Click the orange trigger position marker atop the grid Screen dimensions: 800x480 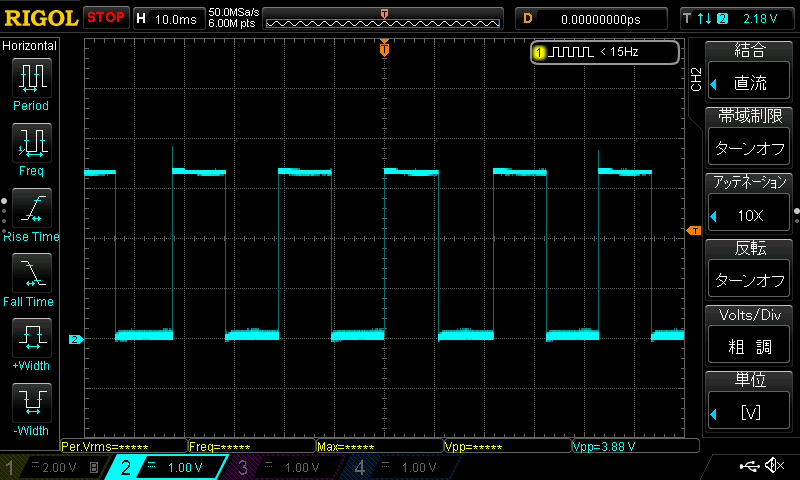[x=384, y=49]
